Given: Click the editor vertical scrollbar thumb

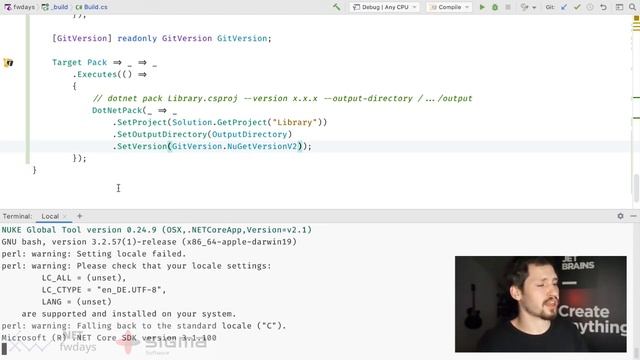Looking at the screenshot, I should pyautogui.click(x=636, y=188).
